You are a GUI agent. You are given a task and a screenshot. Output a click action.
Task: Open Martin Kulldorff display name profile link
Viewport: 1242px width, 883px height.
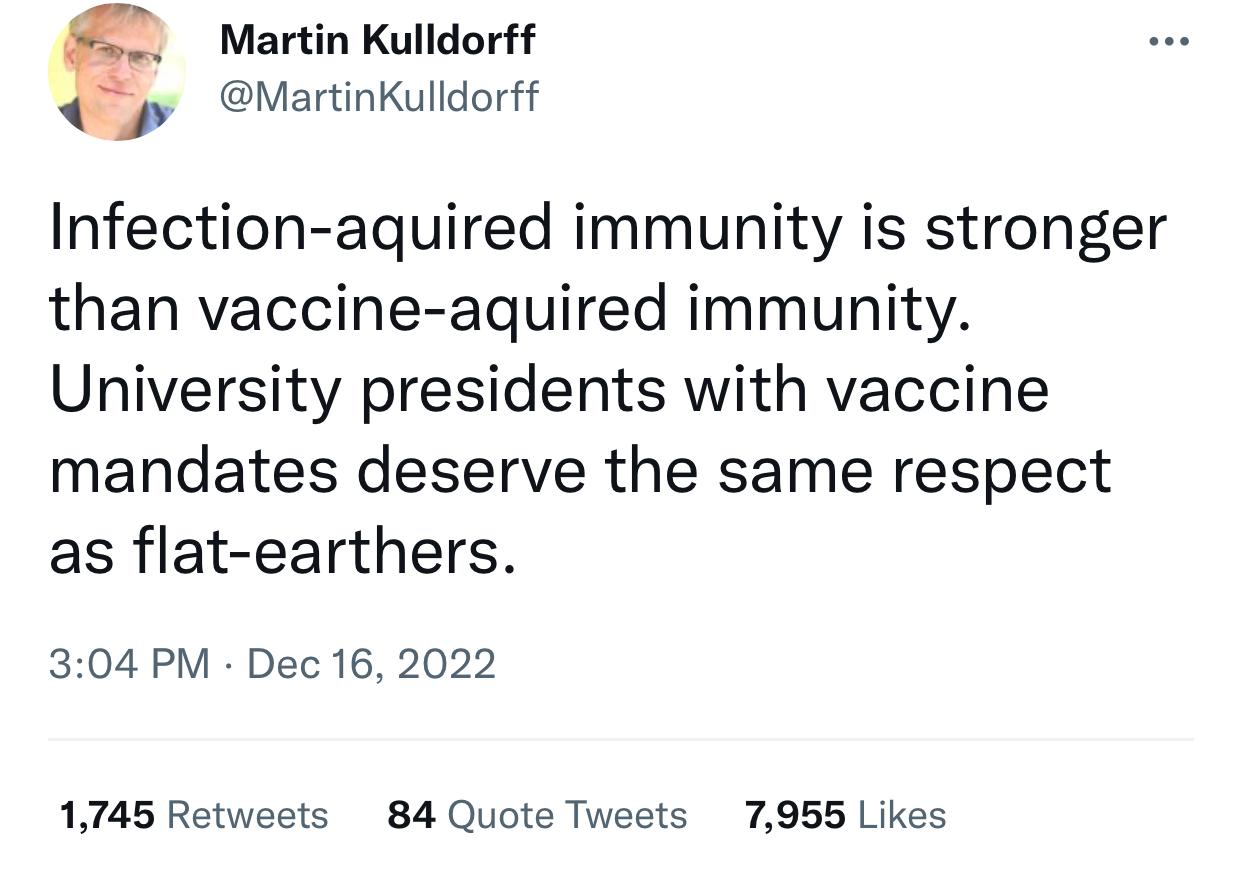pyautogui.click(x=377, y=41)
